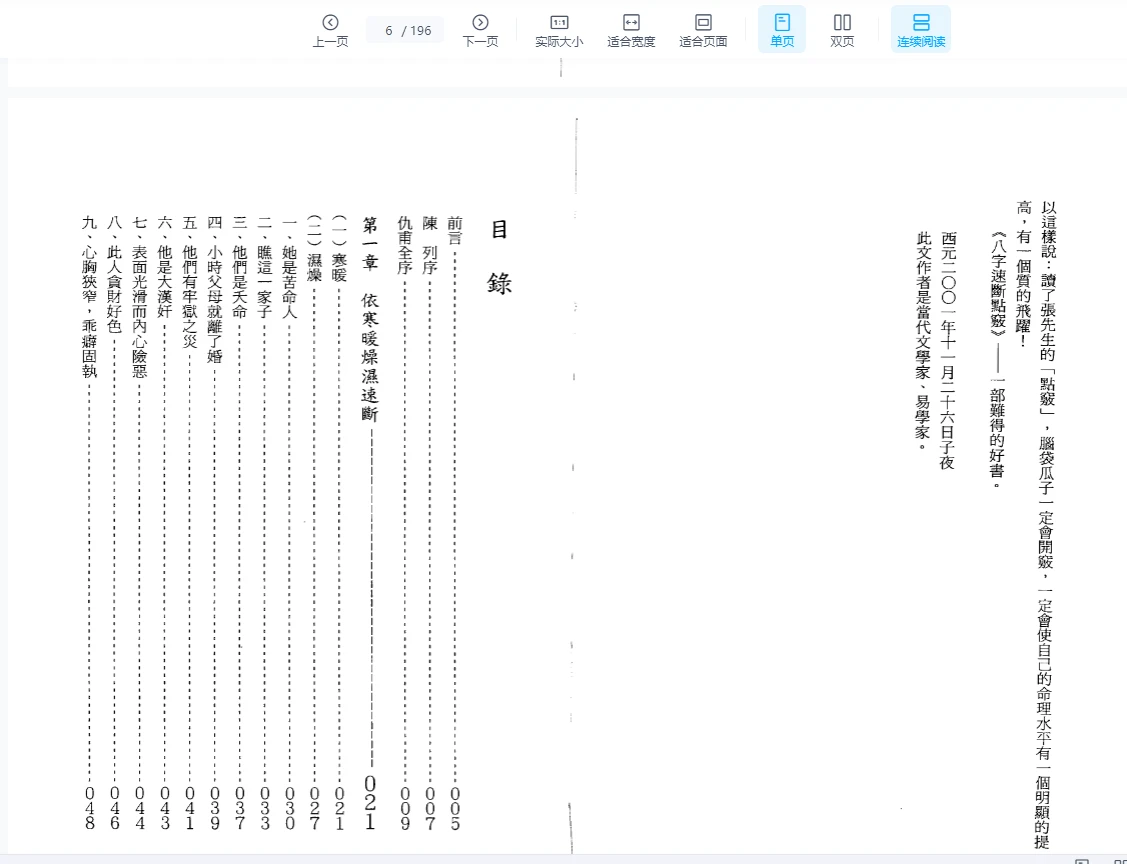1127x864 pixels.
Task: Click the total pages text '/ 196'
Action: pyautogui.click(x=417, y=30)
